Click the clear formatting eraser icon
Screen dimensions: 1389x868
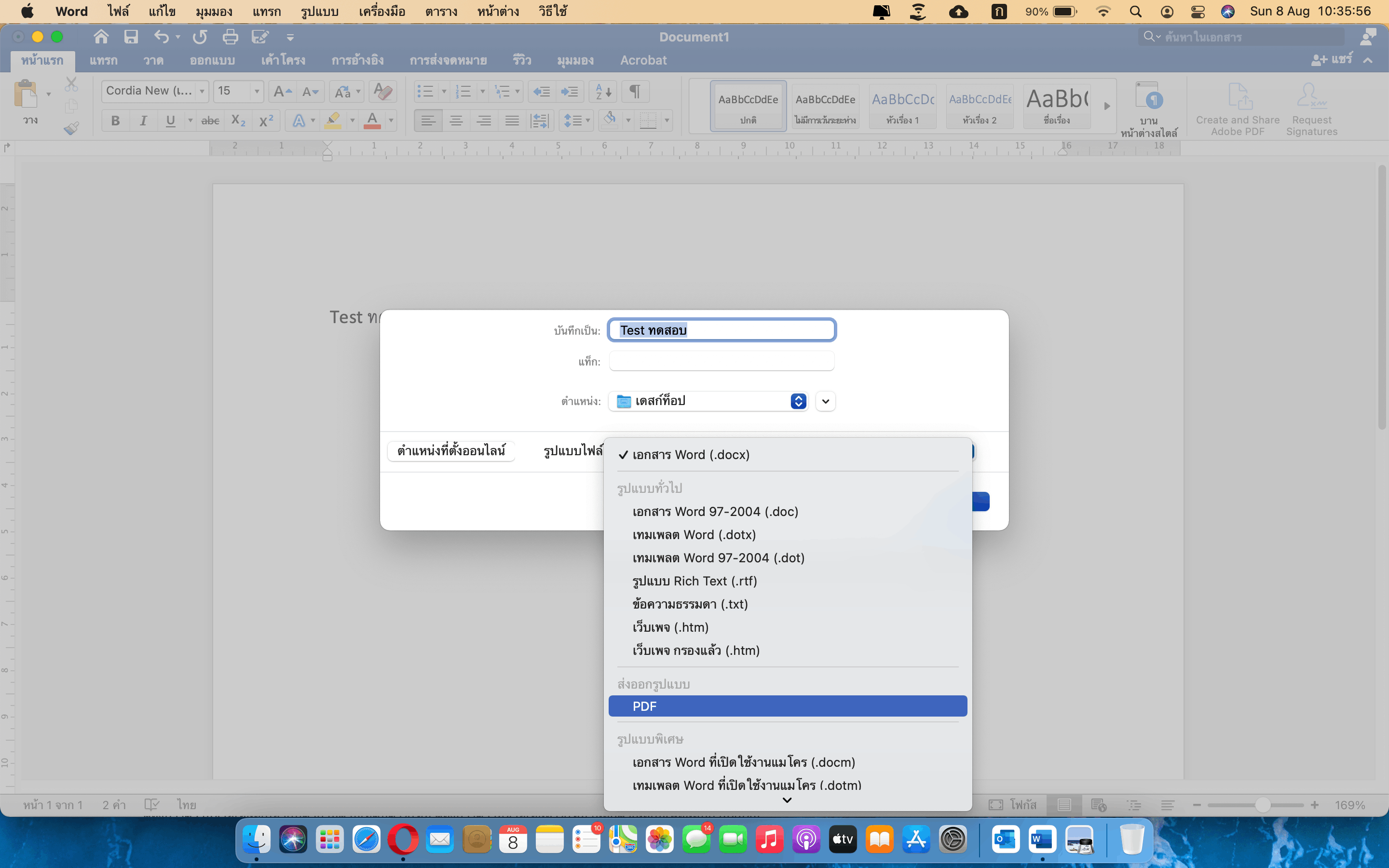[382, 91]
